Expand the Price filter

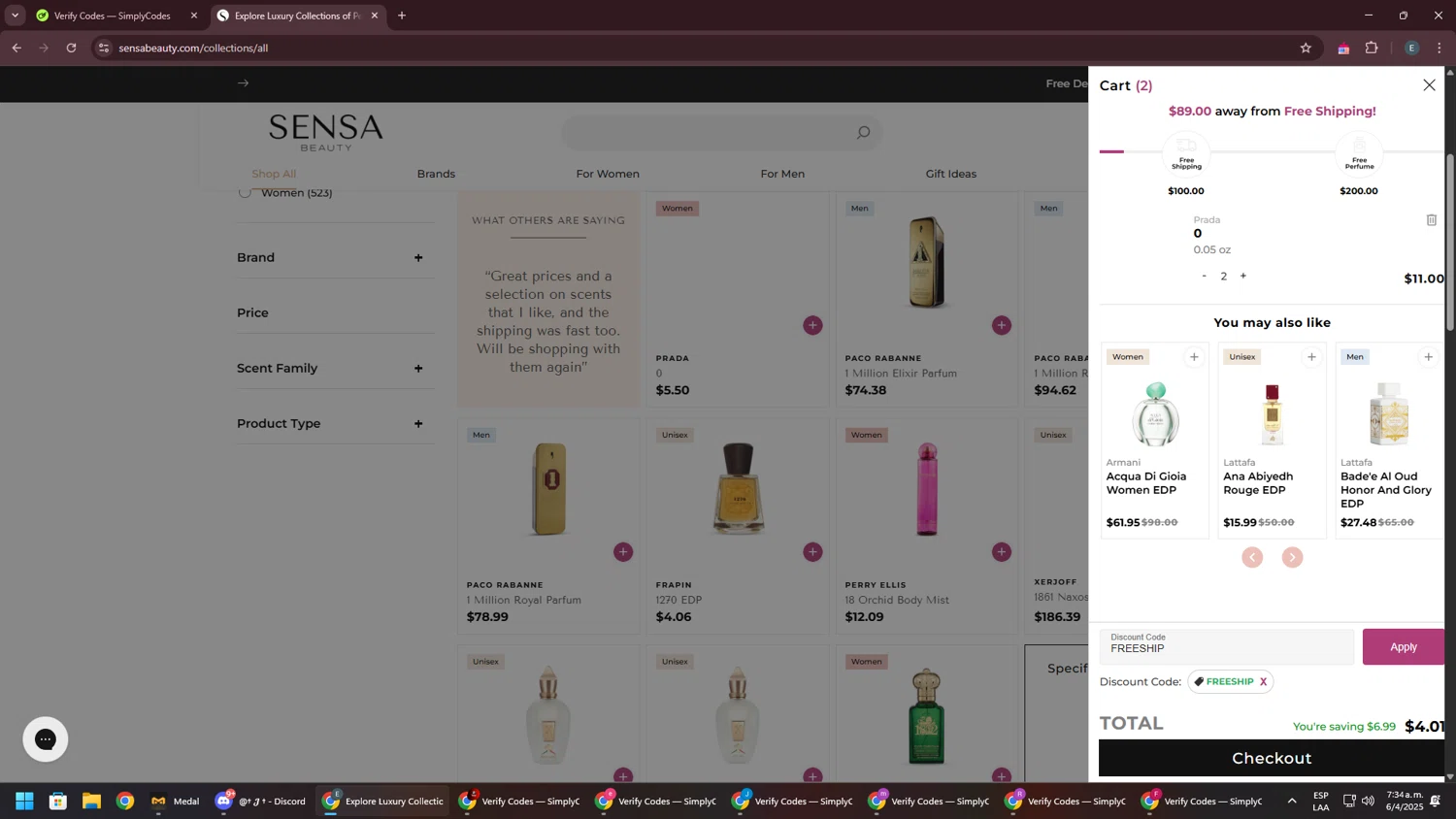(x=335, y=312)
